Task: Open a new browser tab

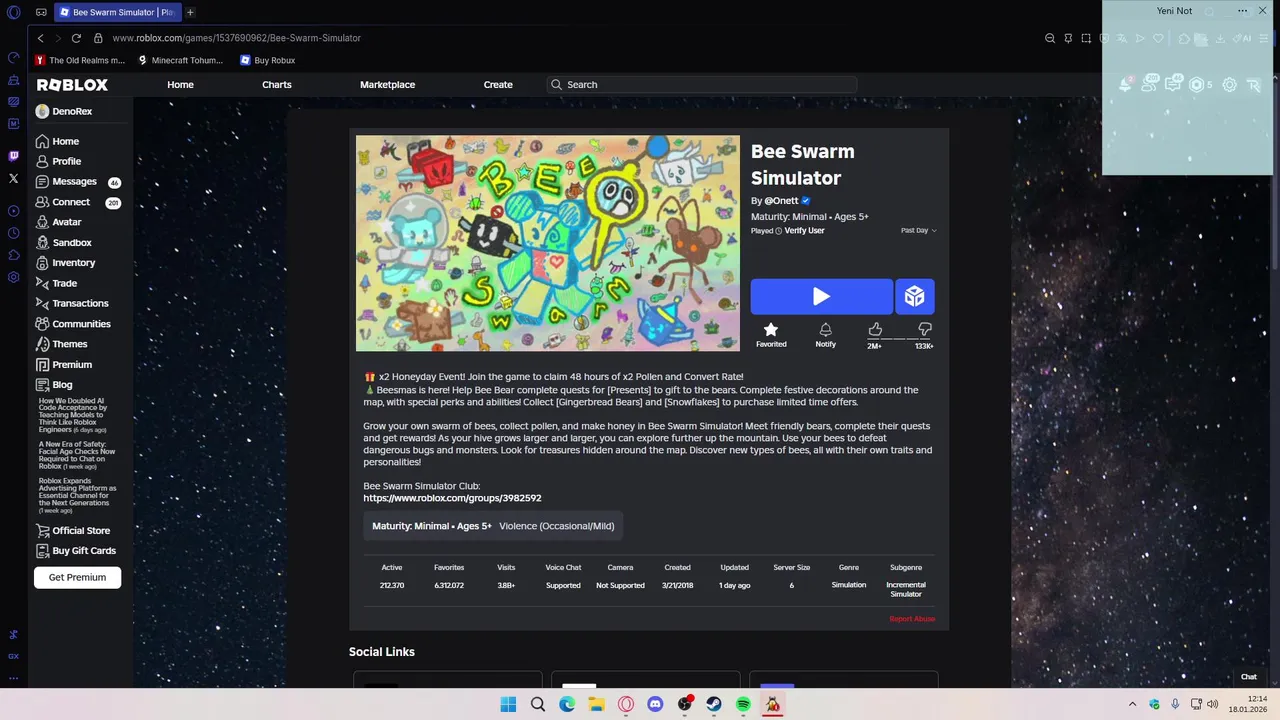Action: tap(190, 12)
